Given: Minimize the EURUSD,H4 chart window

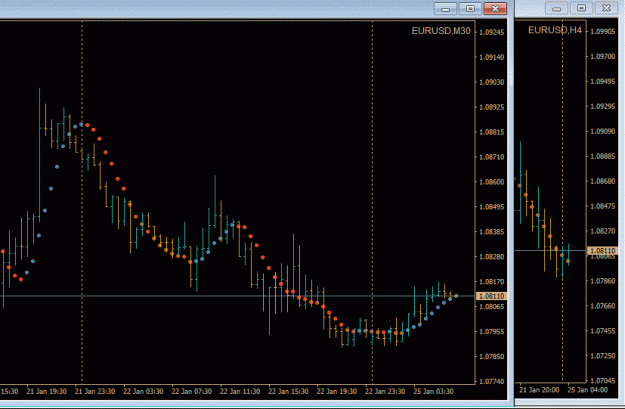Looking at the screenshot, I should tap(556, 8).
